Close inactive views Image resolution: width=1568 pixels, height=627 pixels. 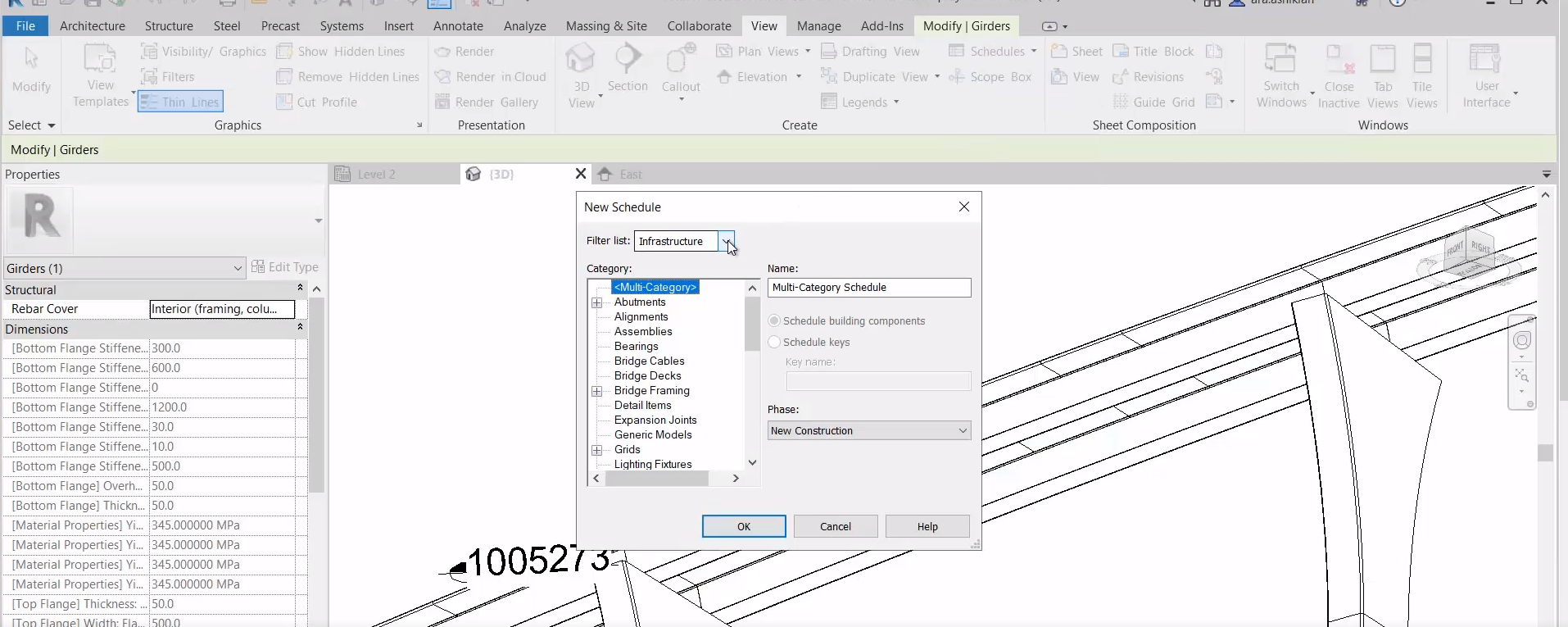[1339, 76]
